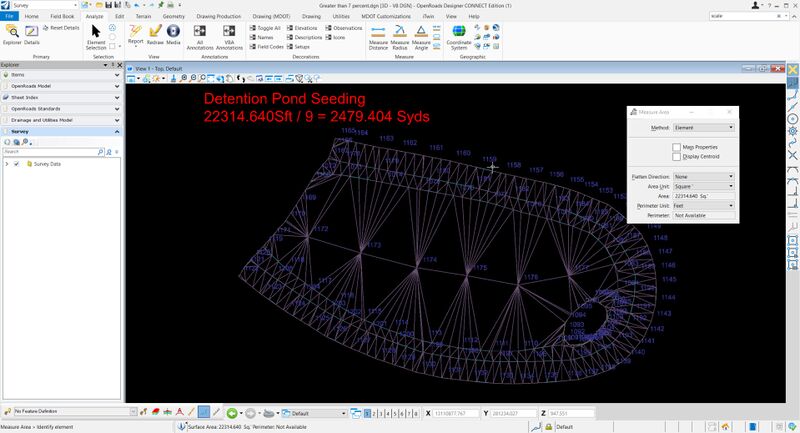Screen dimensions: 800x433
Task: Select the Measure Distance tool
Action: click(378, 37)
